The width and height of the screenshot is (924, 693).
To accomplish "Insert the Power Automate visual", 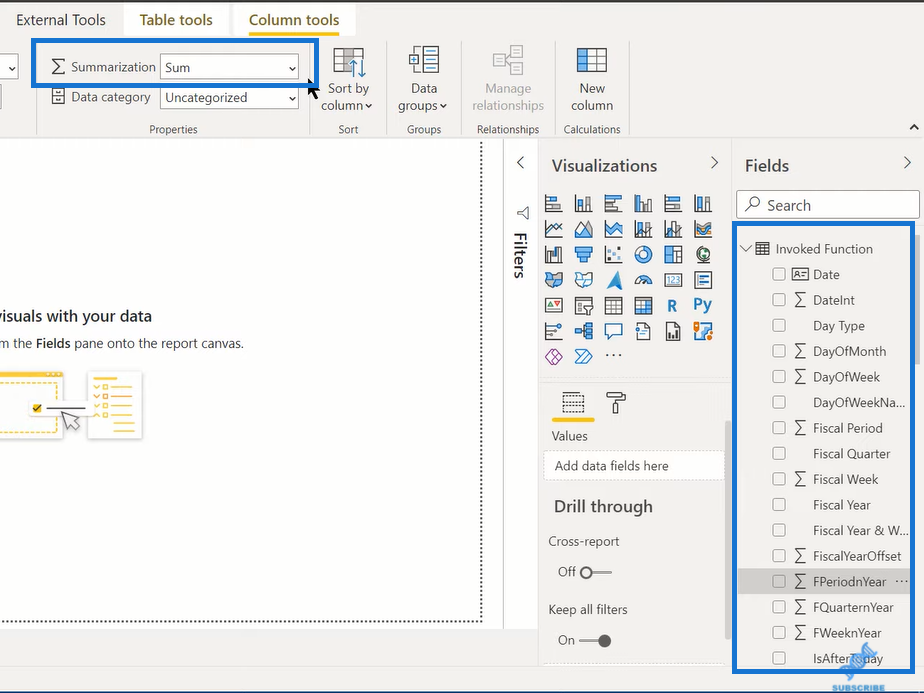I will [x=583, y=357].
